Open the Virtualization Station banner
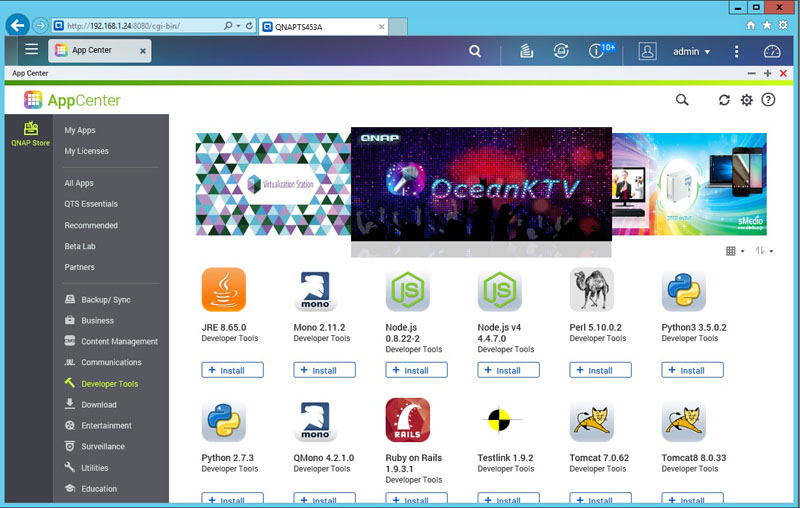The height and width of the screenshot is (508, 800). tap(273, 184)
